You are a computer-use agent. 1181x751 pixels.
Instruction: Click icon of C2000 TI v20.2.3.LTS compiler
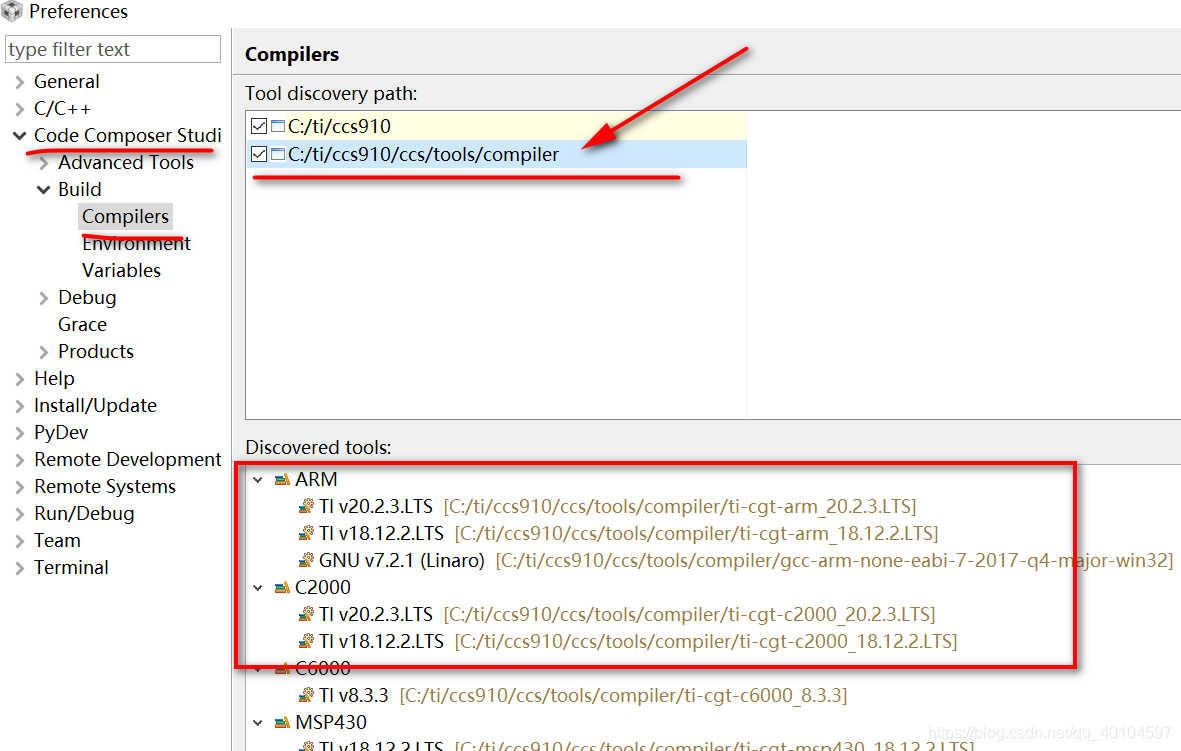[x=307, y=615]
